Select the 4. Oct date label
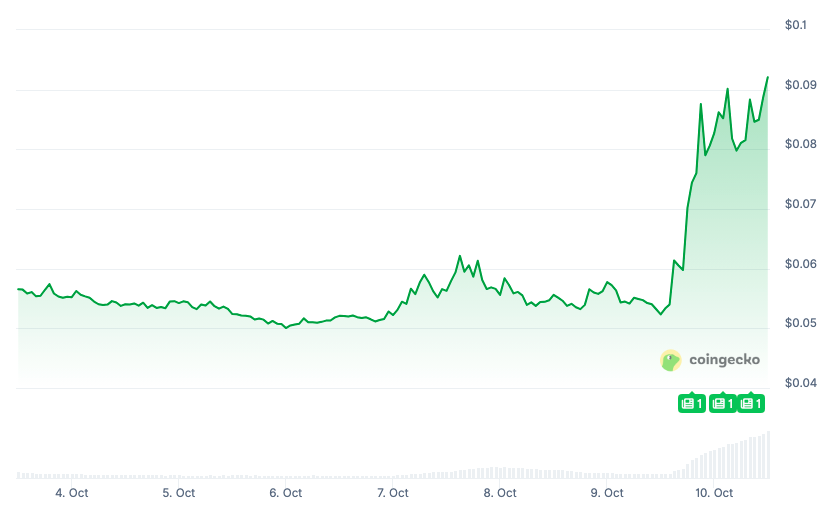This screenshot has height=517, width=828. pyautogui.click(x=72, y=493)
